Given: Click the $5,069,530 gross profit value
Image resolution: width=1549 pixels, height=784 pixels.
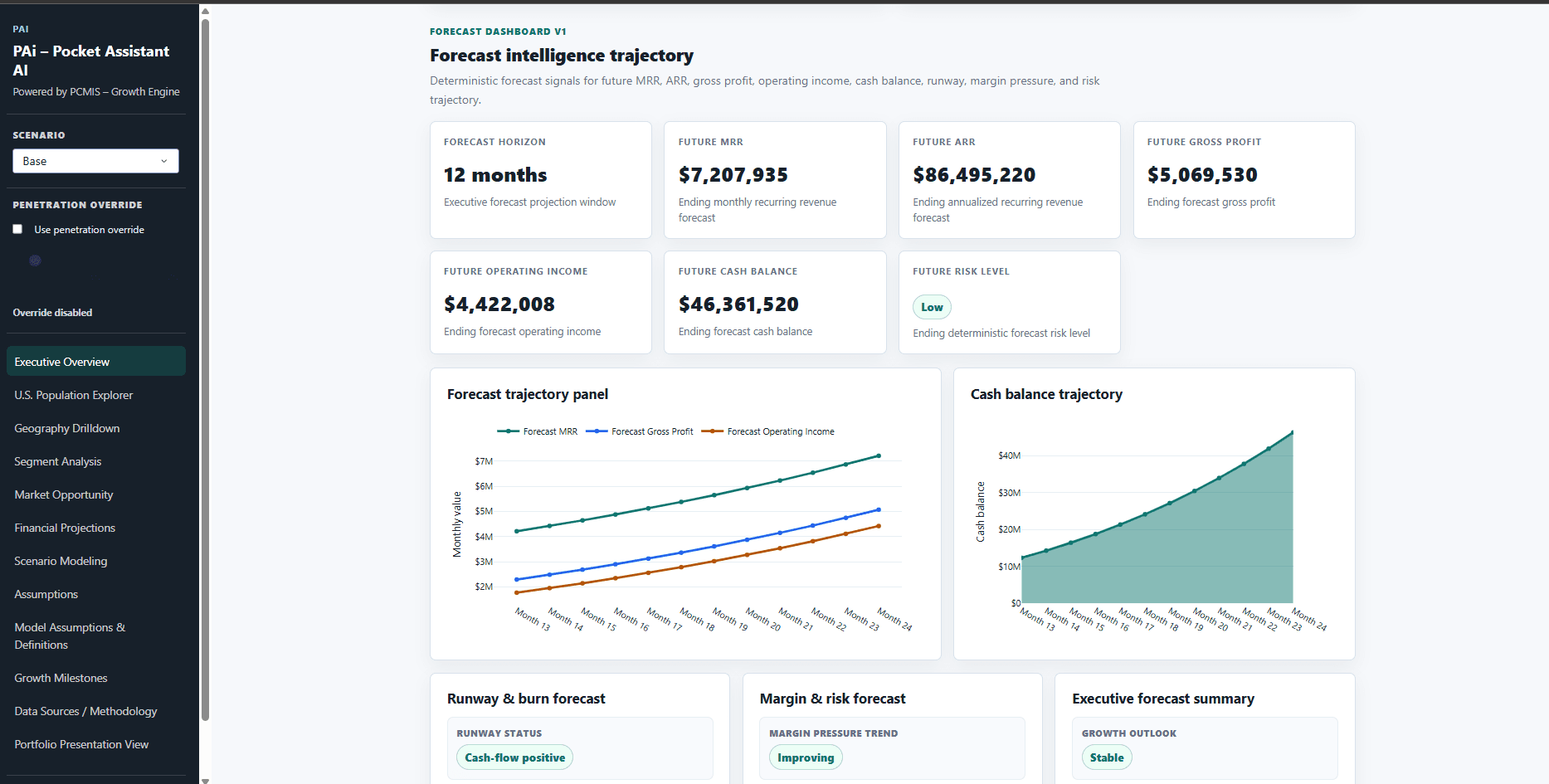Looking at the screenshot, I should point(1202,175).
